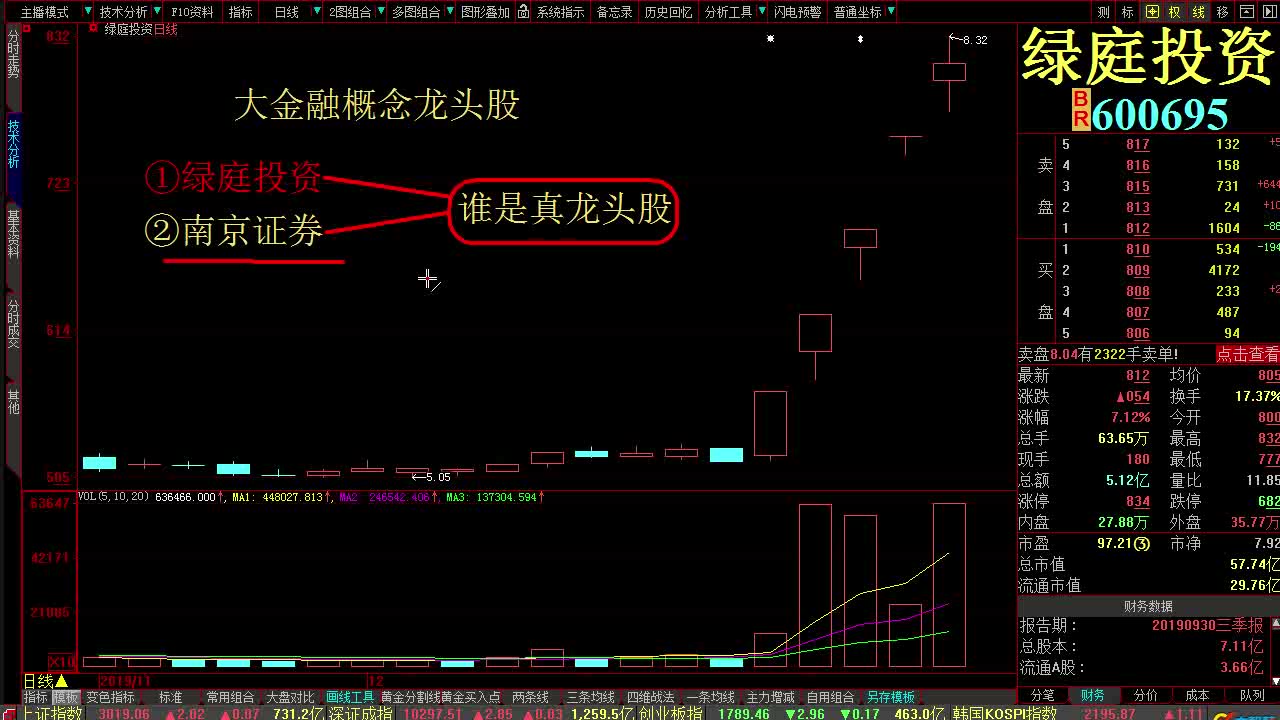Click the lock icon beside 系统指示

(x=525, y=12)
